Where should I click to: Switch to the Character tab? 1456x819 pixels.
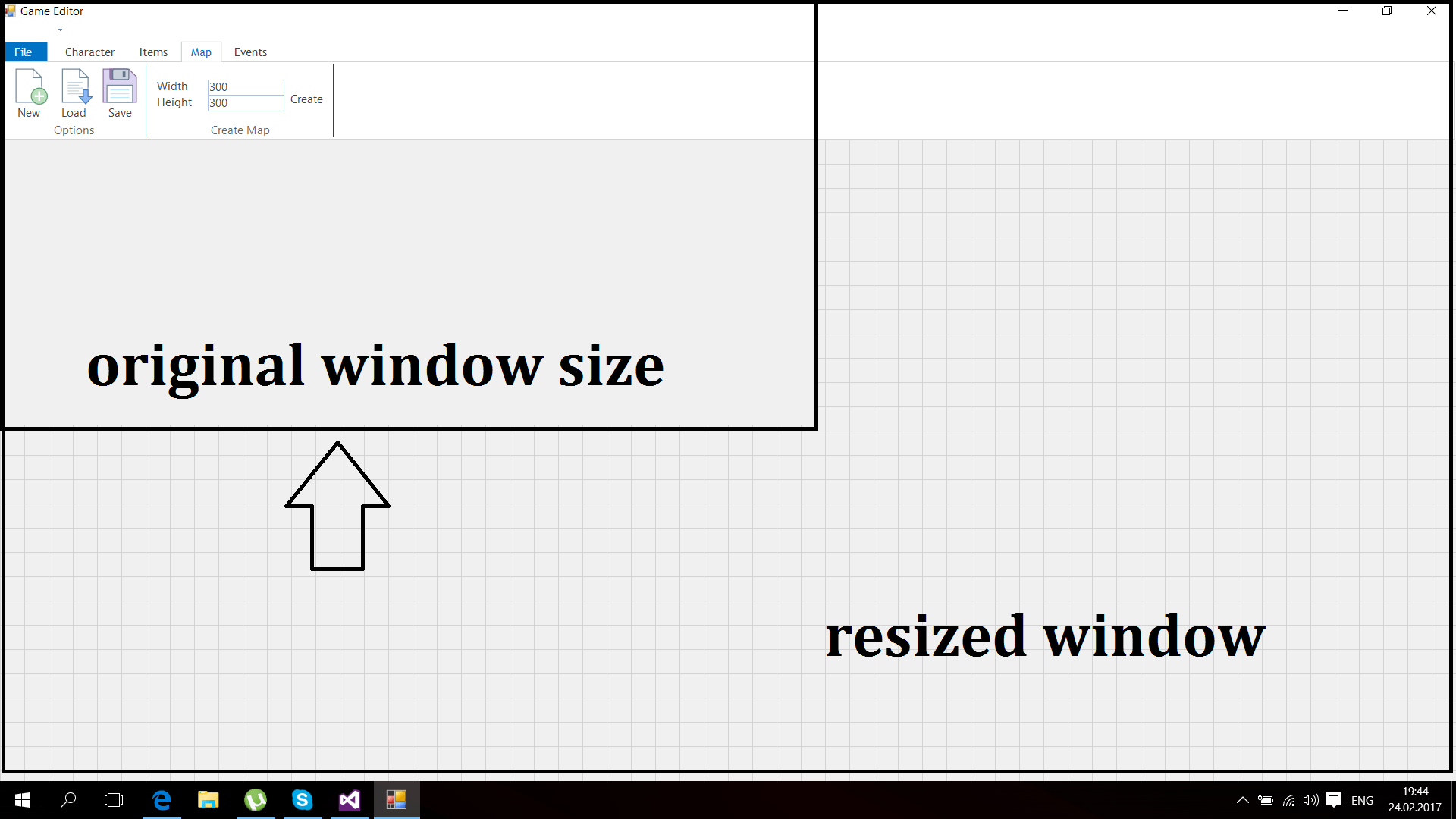point(87,51)
